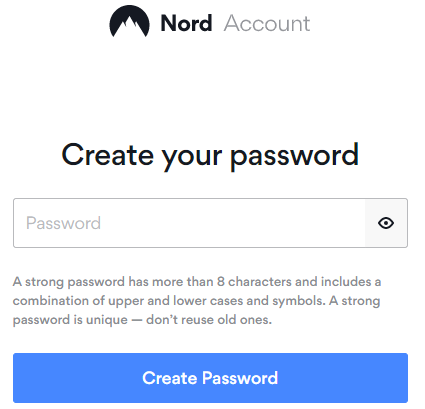Focus the Password input field
Image resolution: width=425 pixels, height=409 pixels.
tap(210, 223)
